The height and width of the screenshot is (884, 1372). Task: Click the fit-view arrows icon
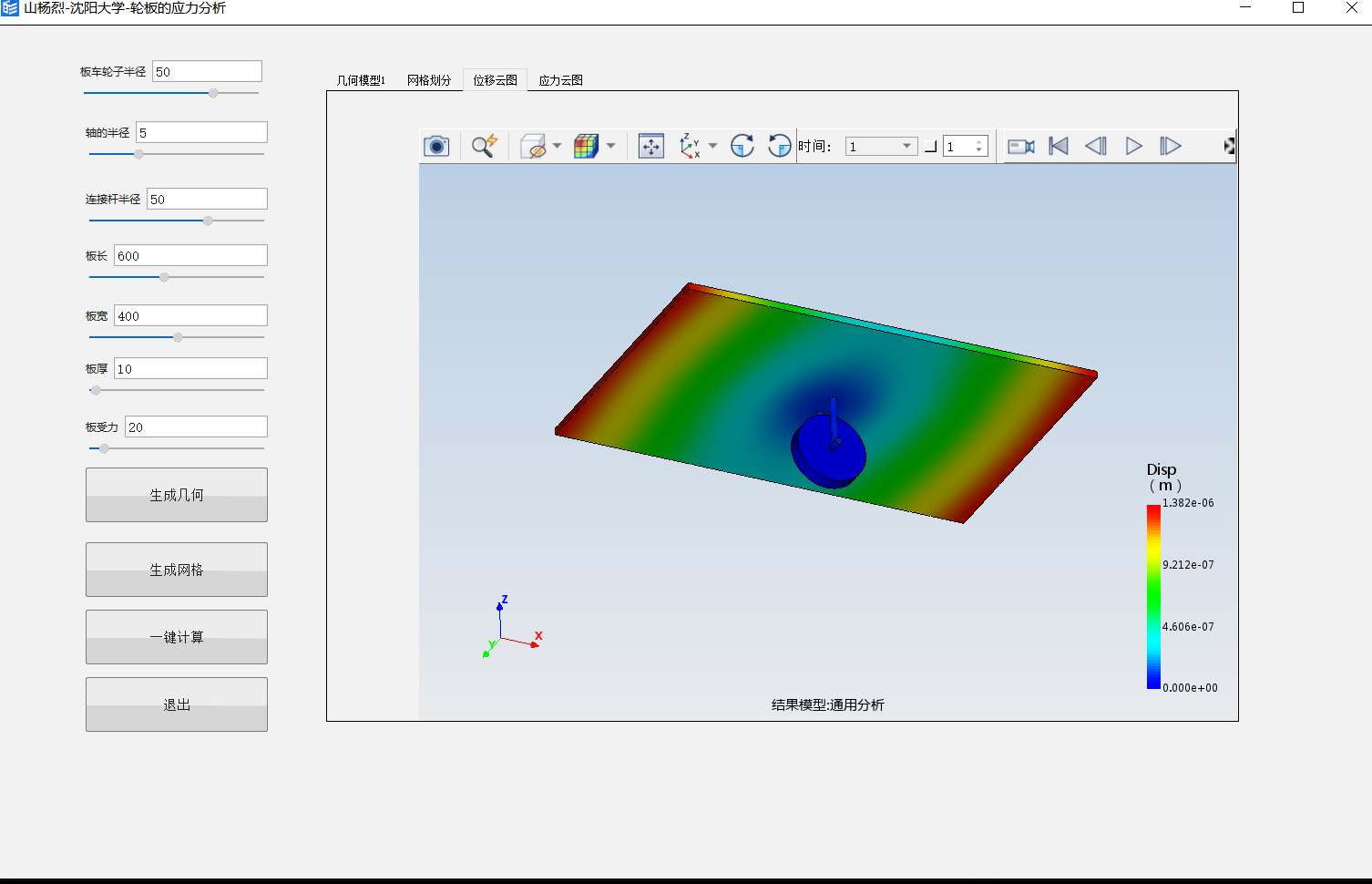tap(651, 146)
